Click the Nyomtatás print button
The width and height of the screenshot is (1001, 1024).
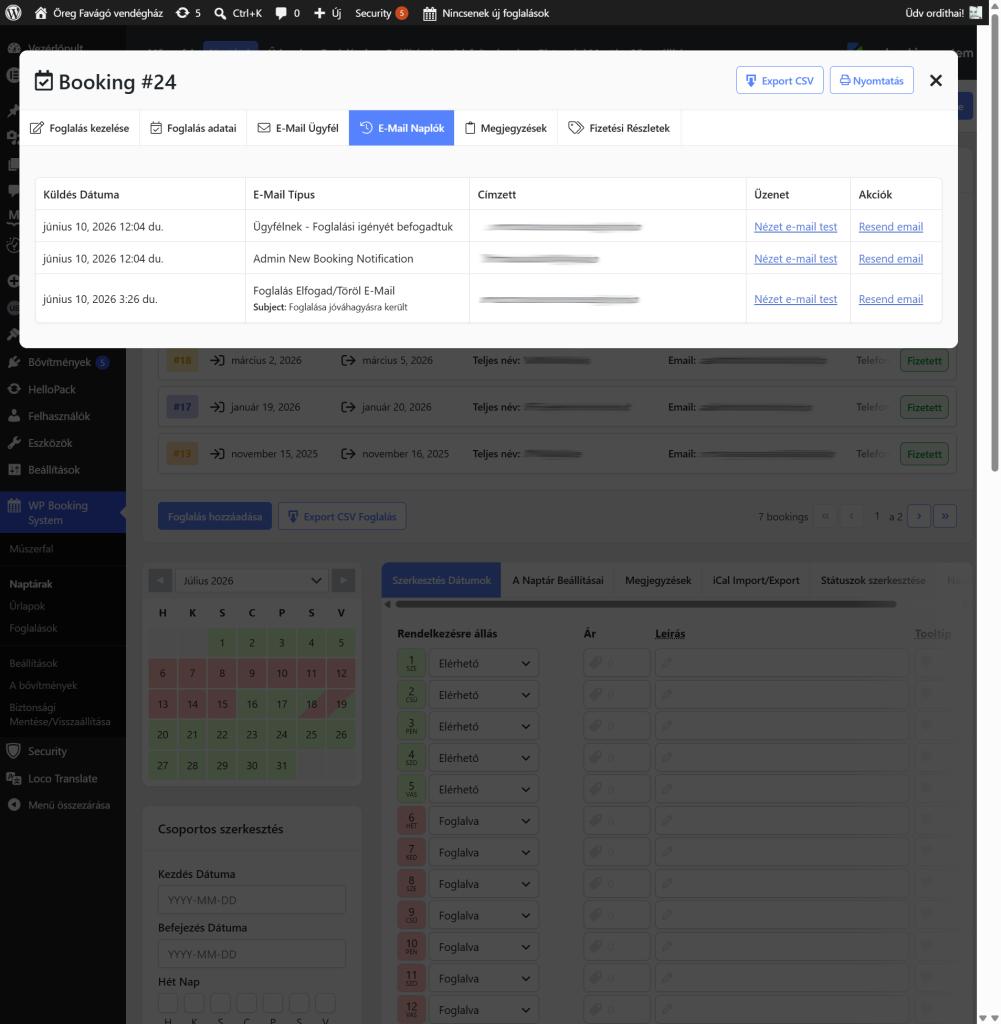point(871,80)
